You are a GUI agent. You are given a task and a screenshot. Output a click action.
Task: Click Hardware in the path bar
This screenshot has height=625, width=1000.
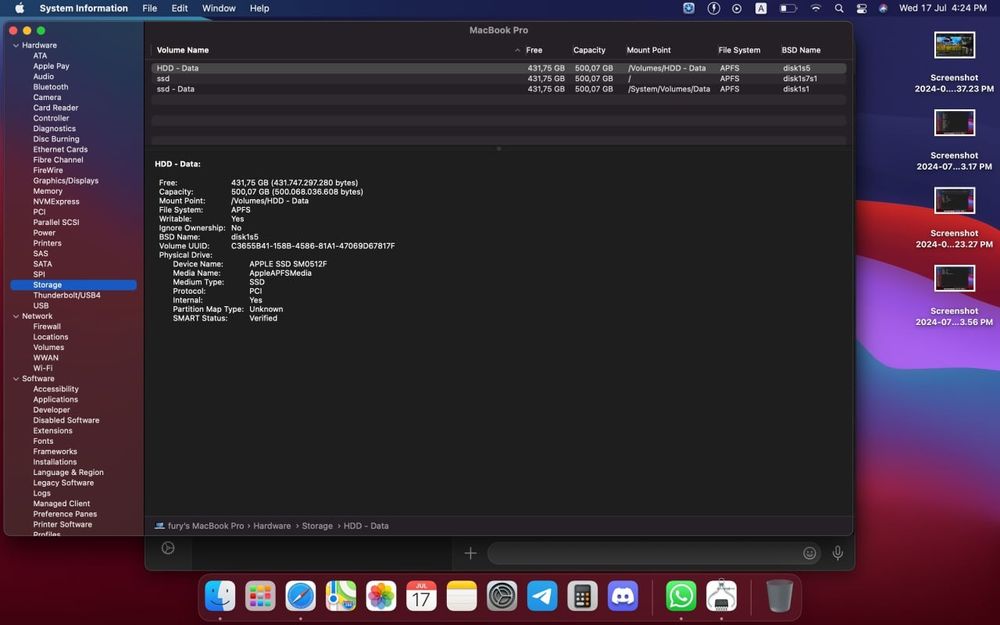click(272, 526)
